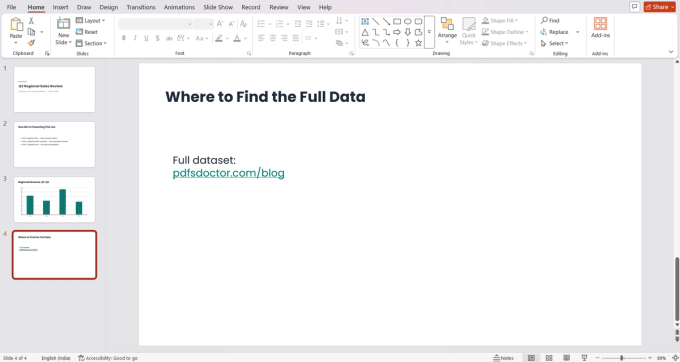680x362 pixels.
Task: Toggle Italic formatting
Action: pos(135,38)
